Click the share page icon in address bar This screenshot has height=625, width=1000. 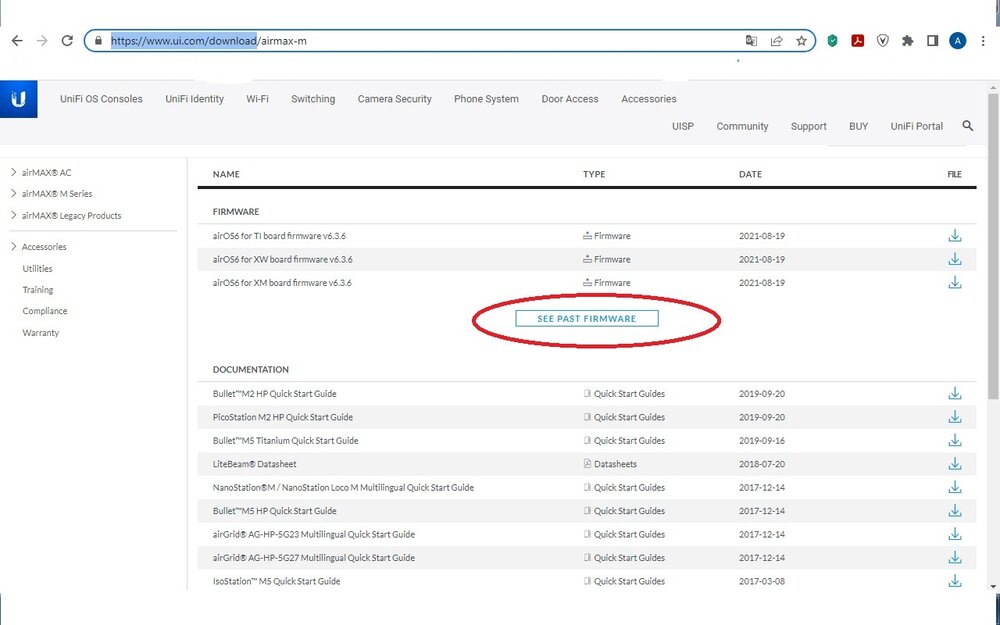click(x=776, y=41)
